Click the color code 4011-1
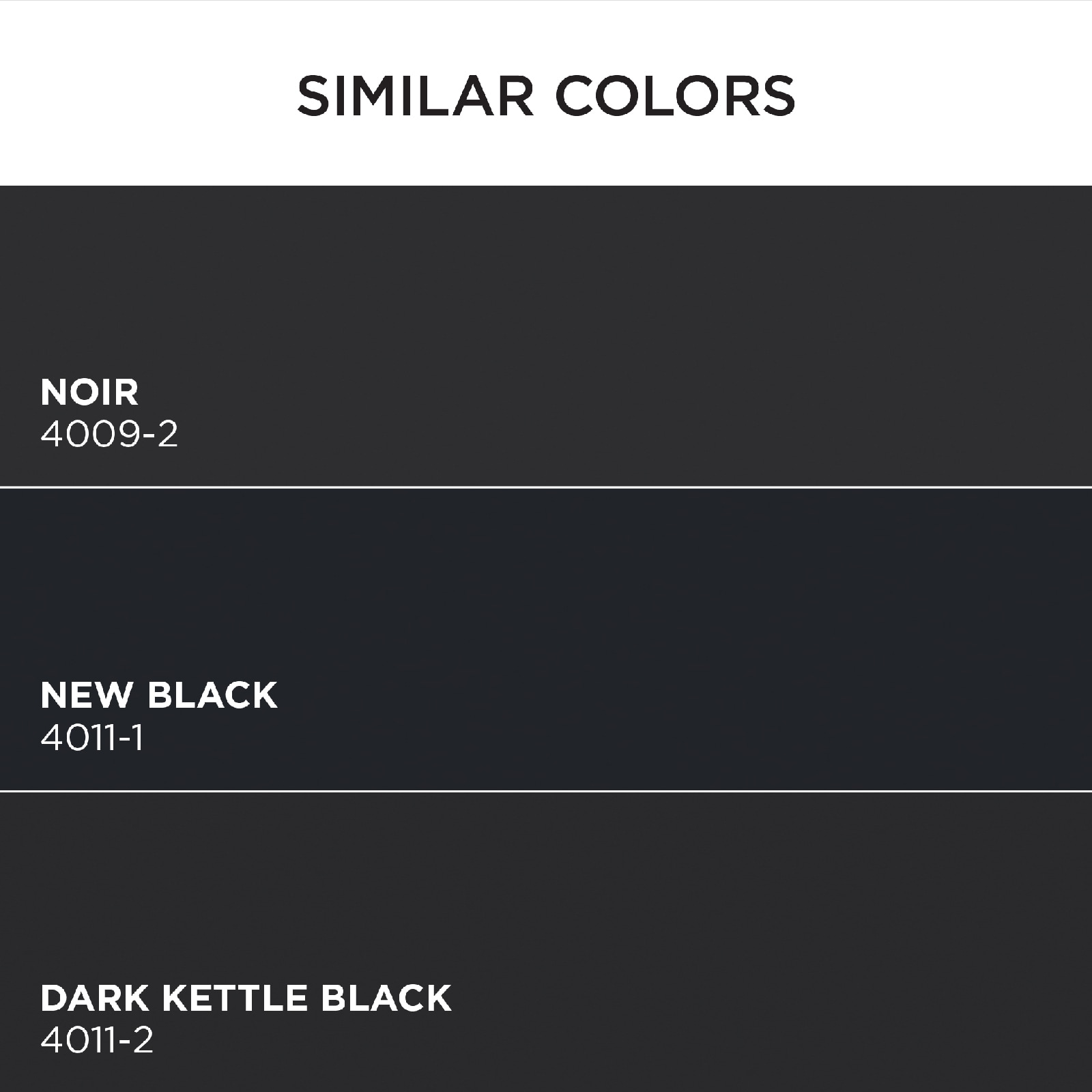1092x1092 pixels. 92,738
